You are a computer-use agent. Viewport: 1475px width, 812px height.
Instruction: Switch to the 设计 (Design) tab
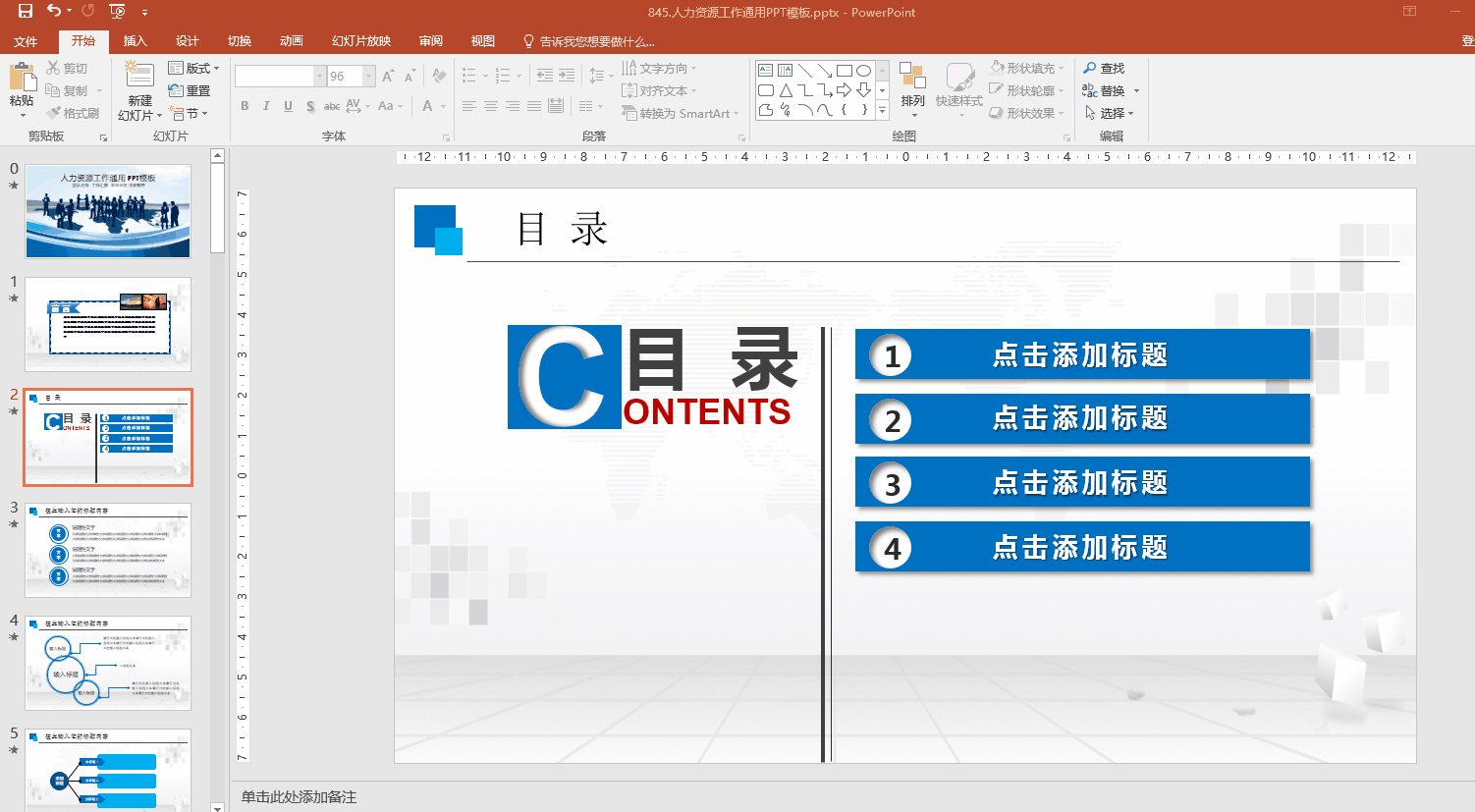click(x=187, y=41)
